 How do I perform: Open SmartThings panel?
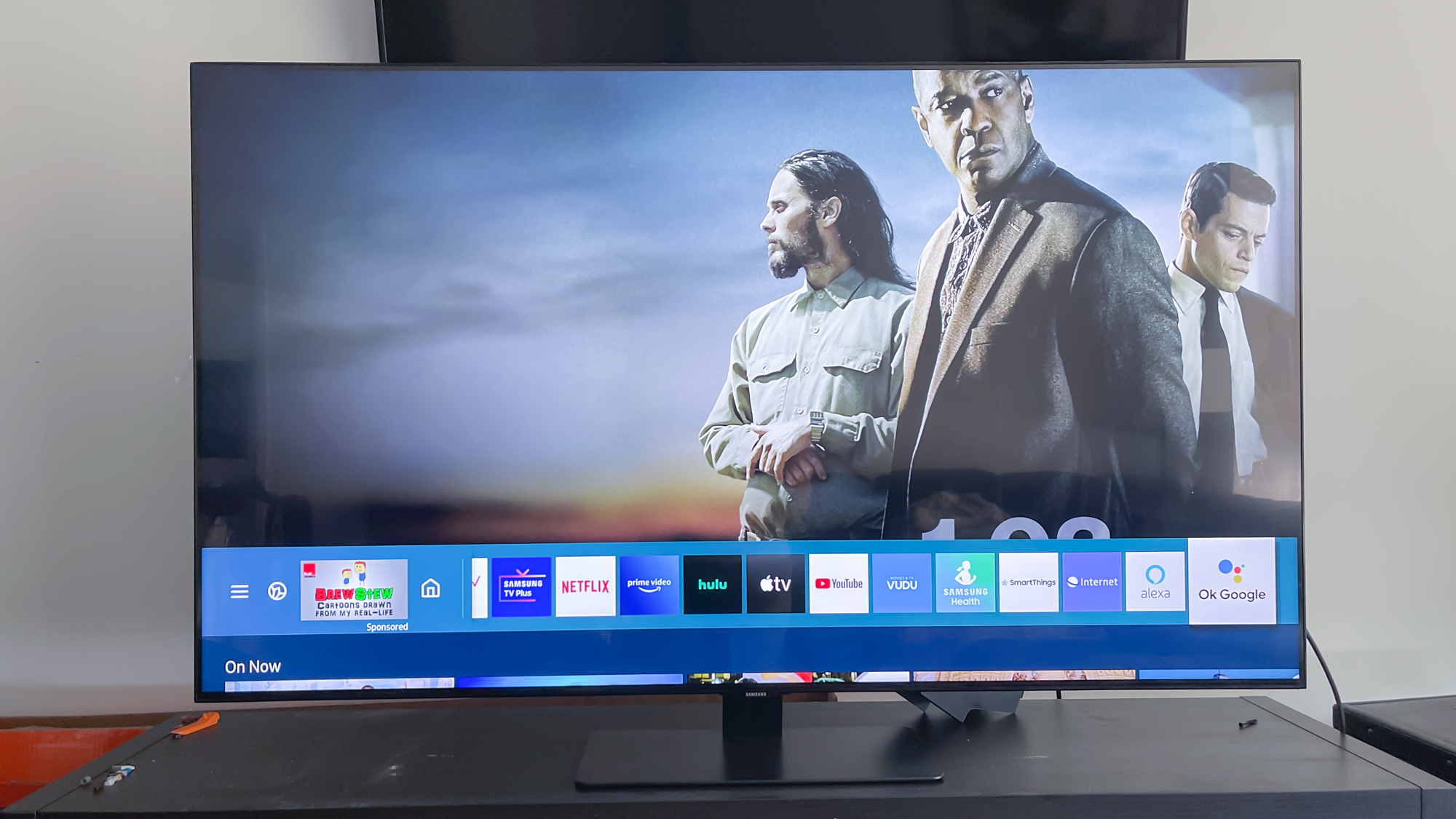coord(1029,588)
